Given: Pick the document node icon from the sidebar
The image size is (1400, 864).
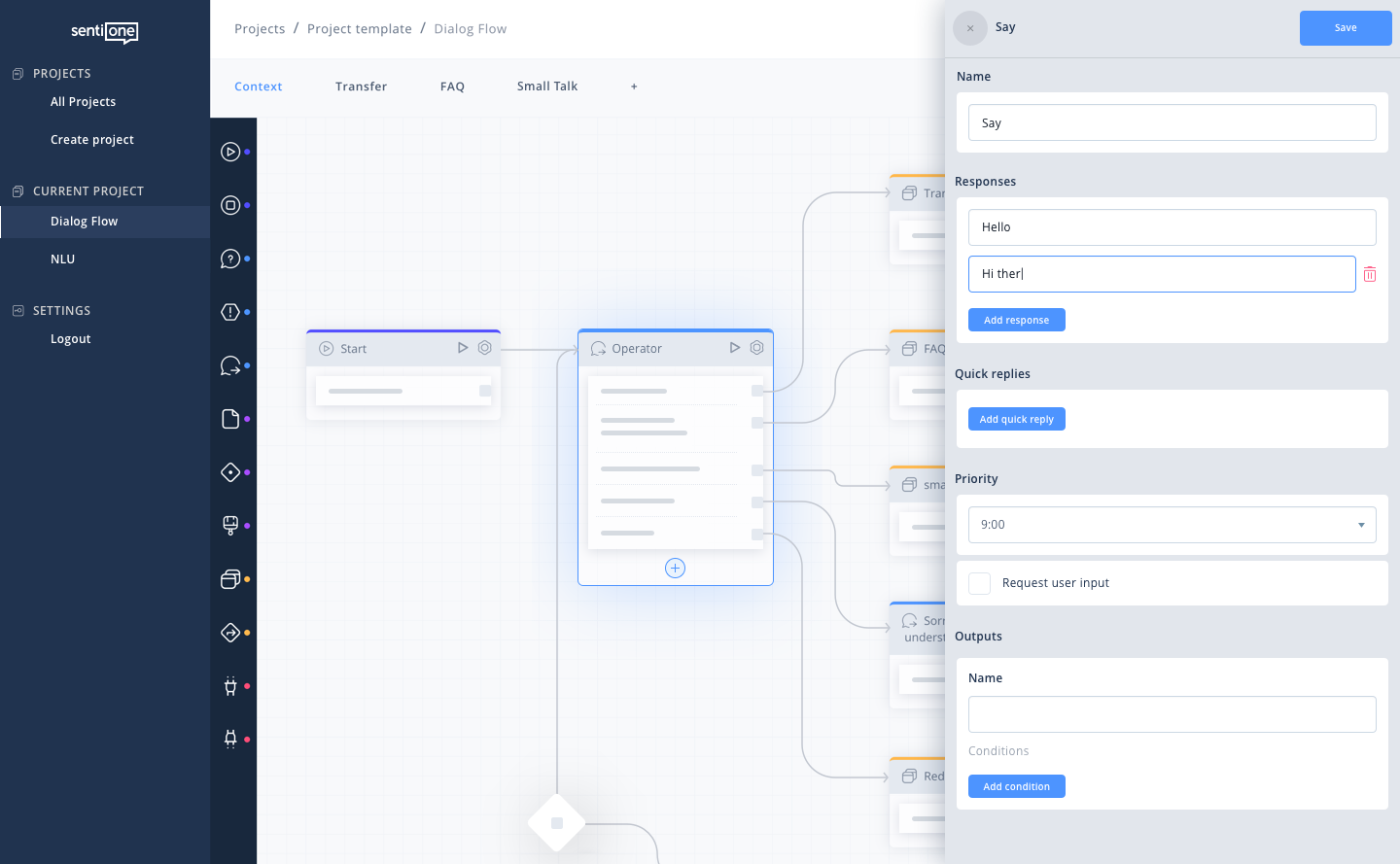Looking at the screenshot, I should pyautogui.click(x=232, y=419).
